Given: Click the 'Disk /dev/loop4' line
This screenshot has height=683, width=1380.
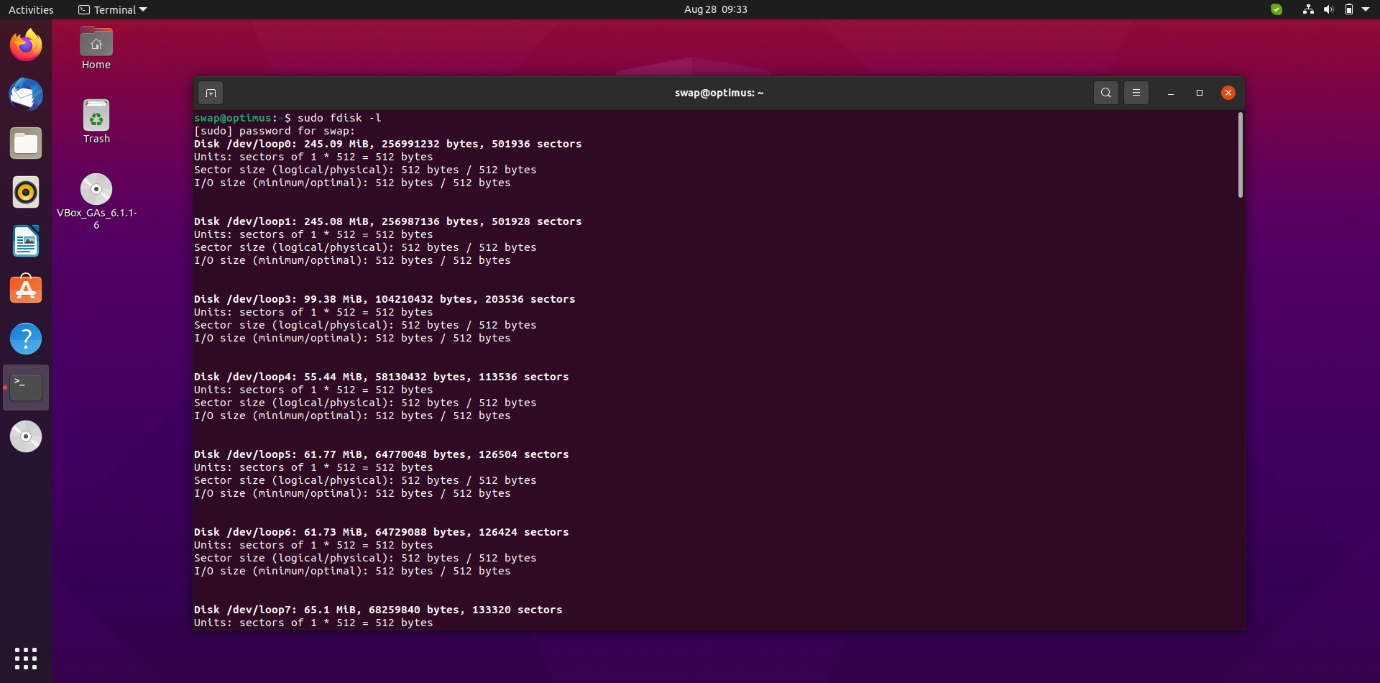Looking at the screenshot, I should click(x=381, y=377).
